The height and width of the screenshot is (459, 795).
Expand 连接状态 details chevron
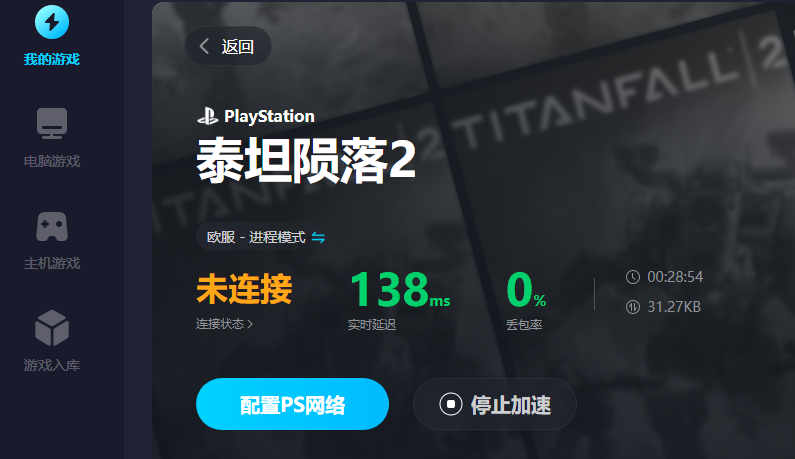pyautogui.click(x=250, y=324)
